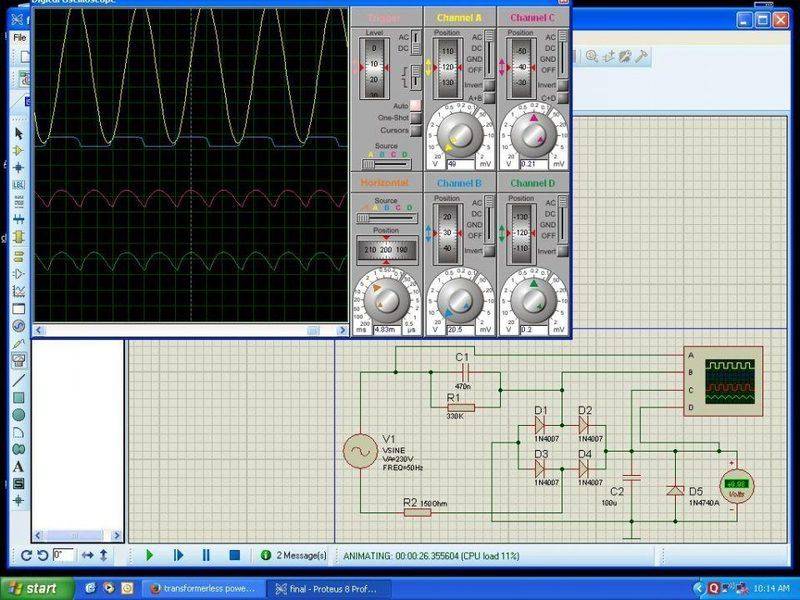Click the rotation angle input field
Viewport: 800px width, 600px height.
[63, 555]
